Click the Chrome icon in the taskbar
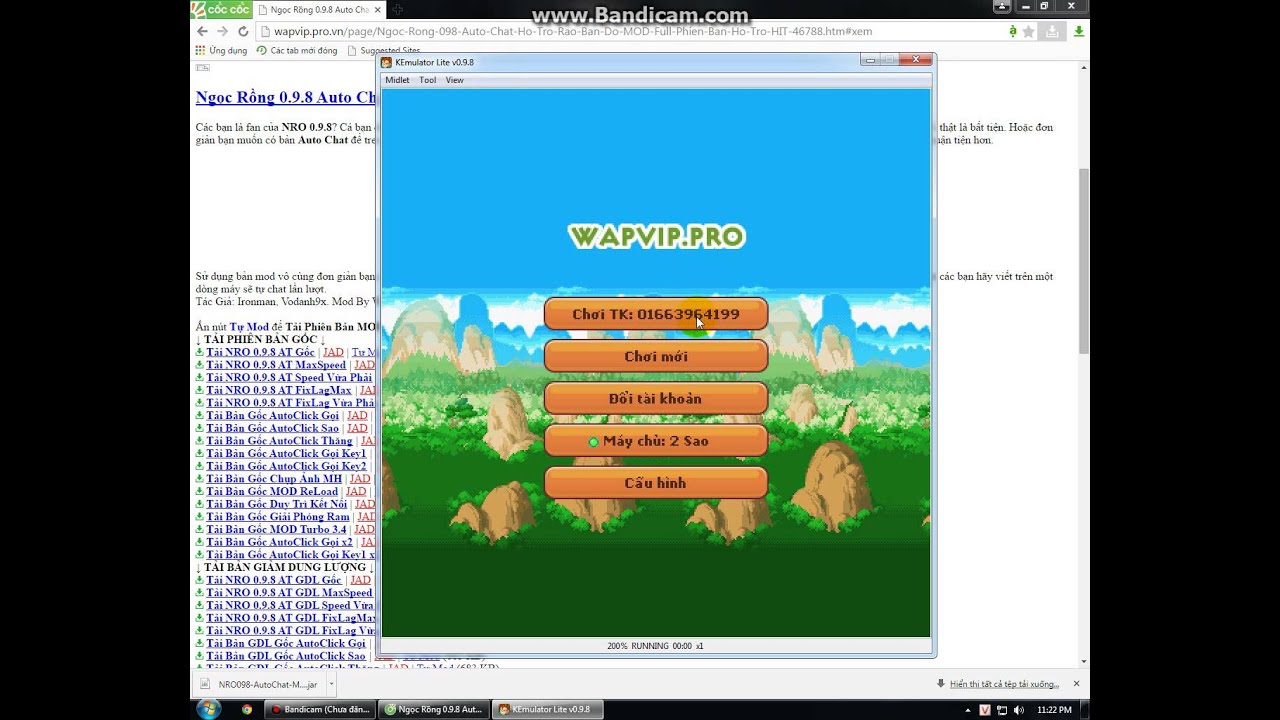 (247, 709)
